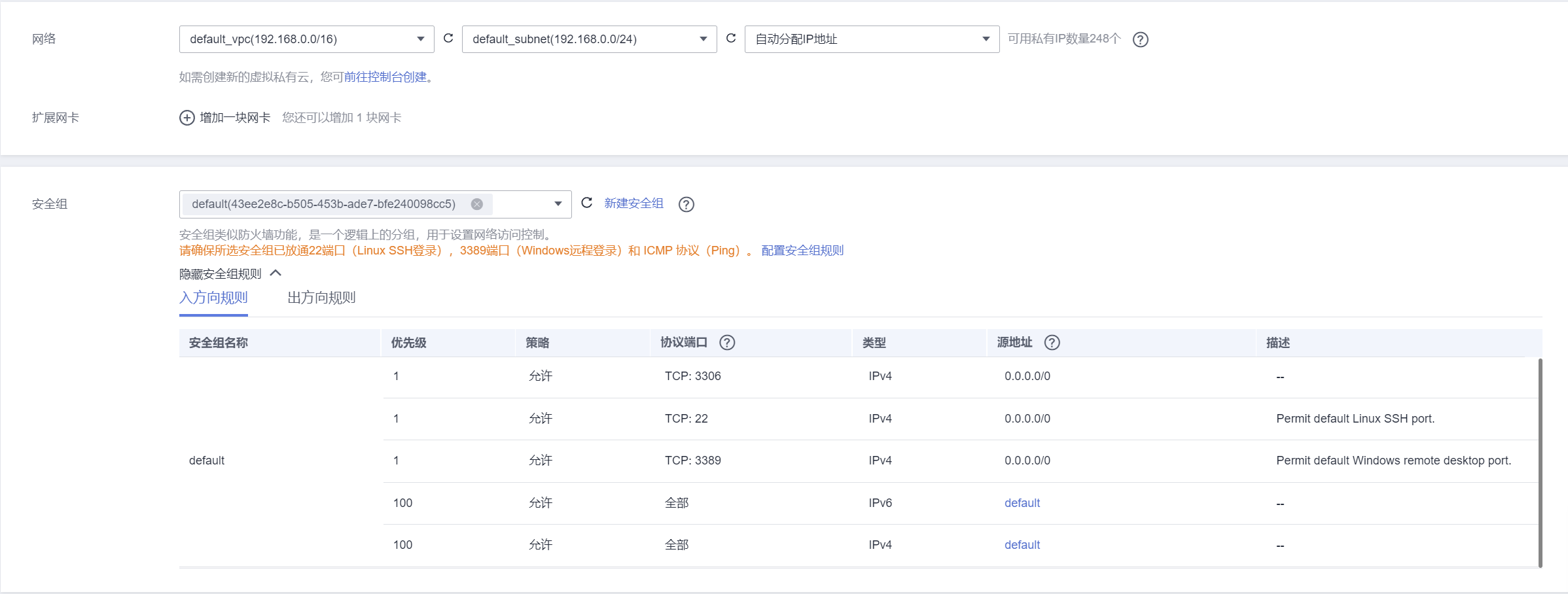Click the 'Permit default Windows remote desktop port.' description

click(x=1393, y=461)
